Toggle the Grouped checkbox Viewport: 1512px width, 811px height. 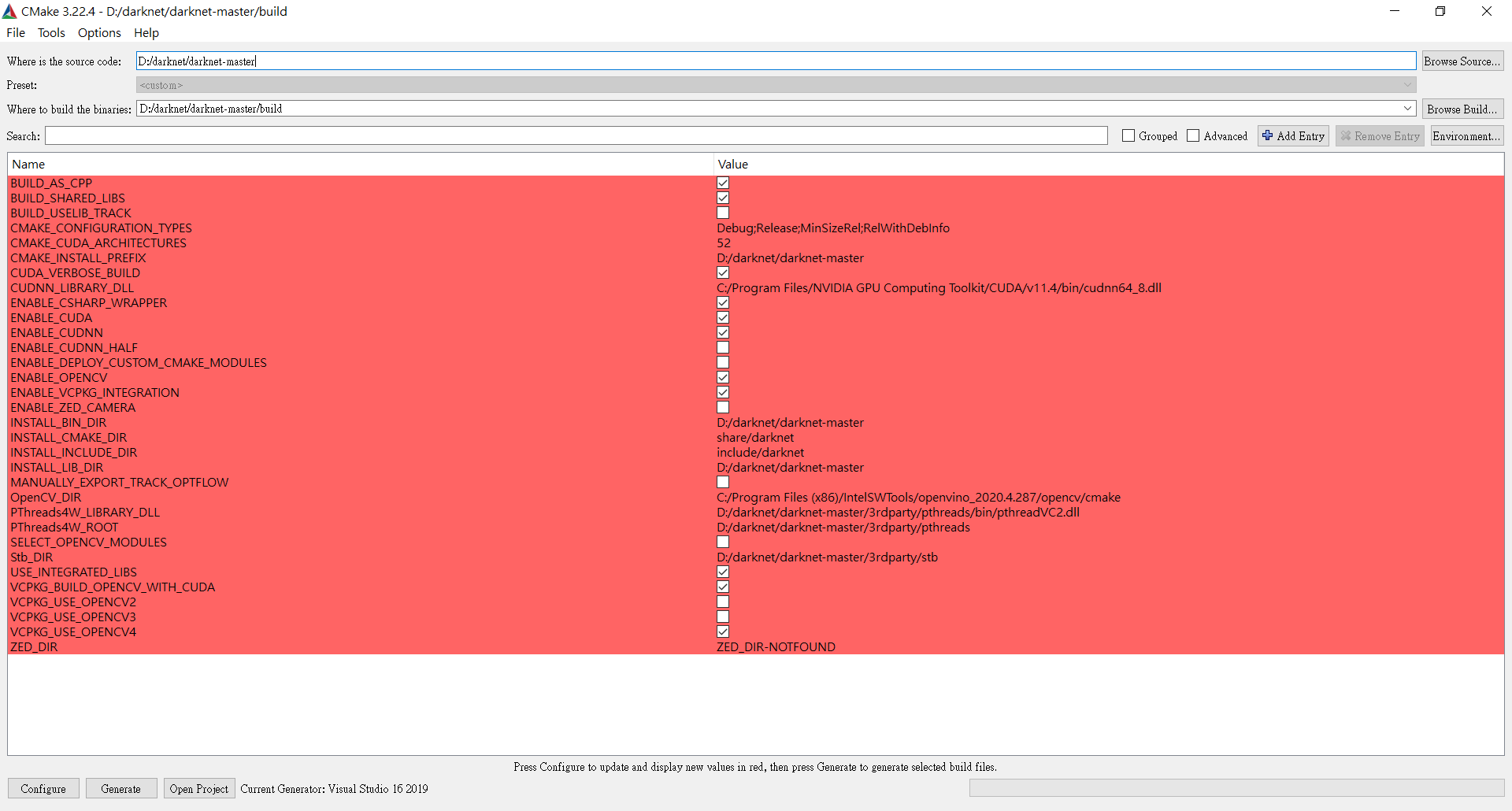(1128, 135)
